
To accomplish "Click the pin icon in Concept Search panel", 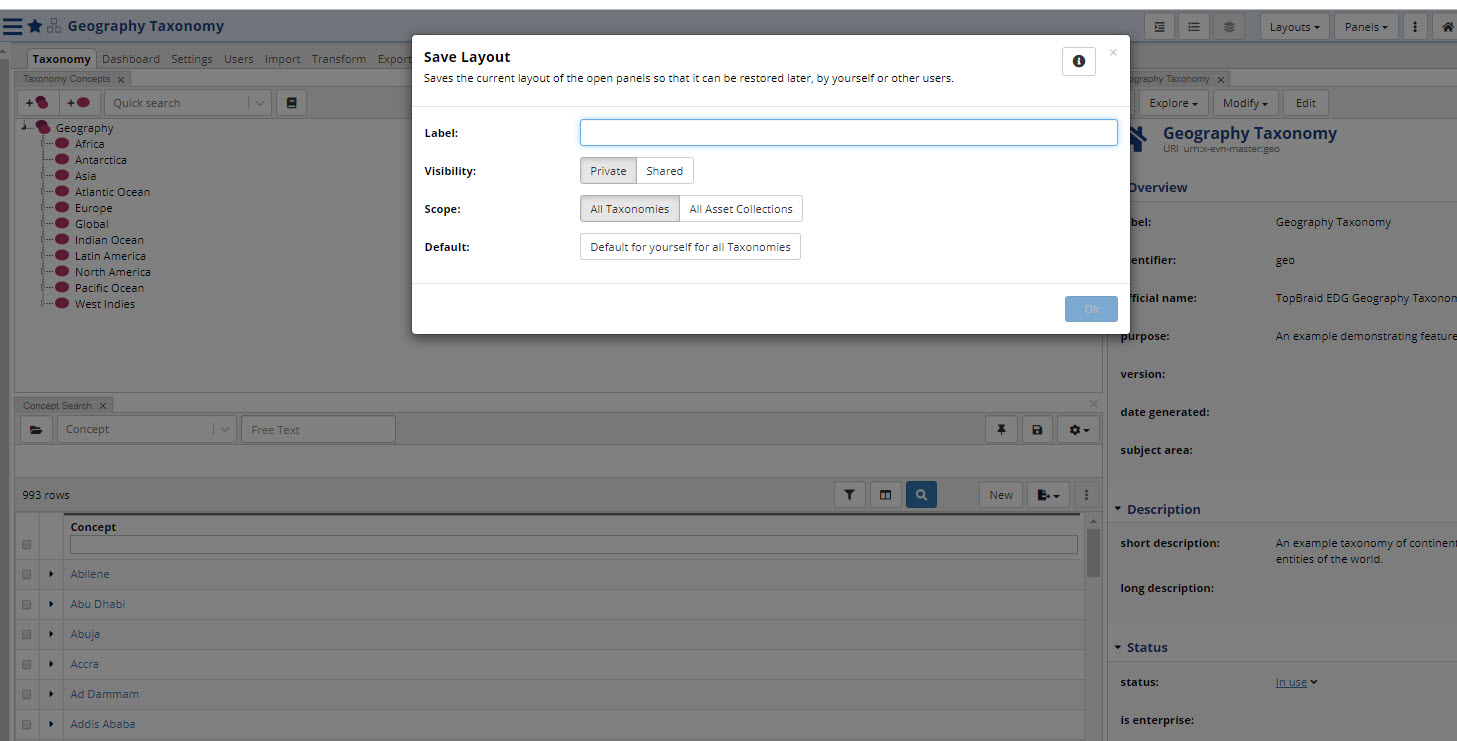I will pyautogui.click(x=1001, y=429).
